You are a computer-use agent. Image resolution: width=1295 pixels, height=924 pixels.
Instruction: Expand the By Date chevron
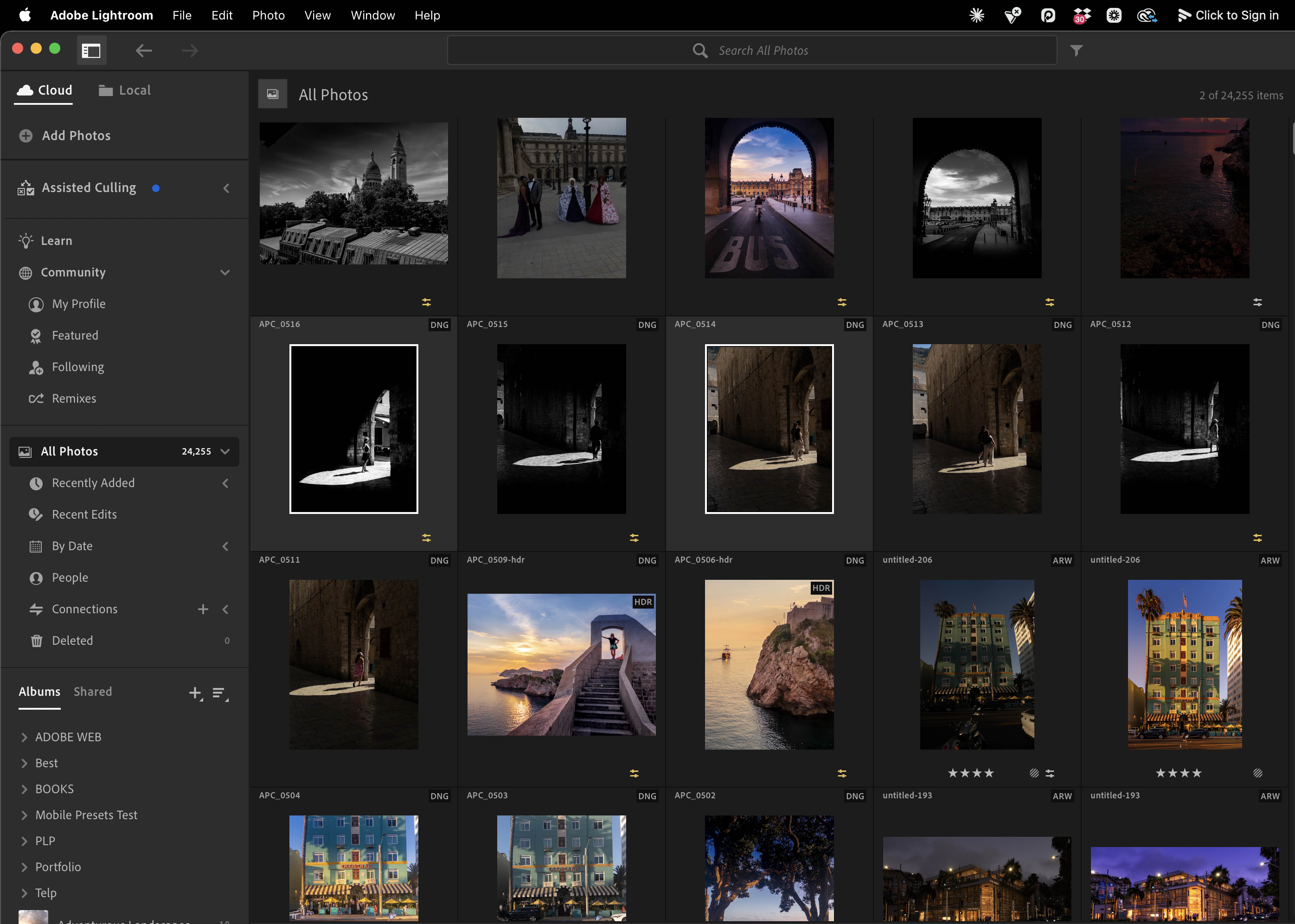[x=226, y=546]
